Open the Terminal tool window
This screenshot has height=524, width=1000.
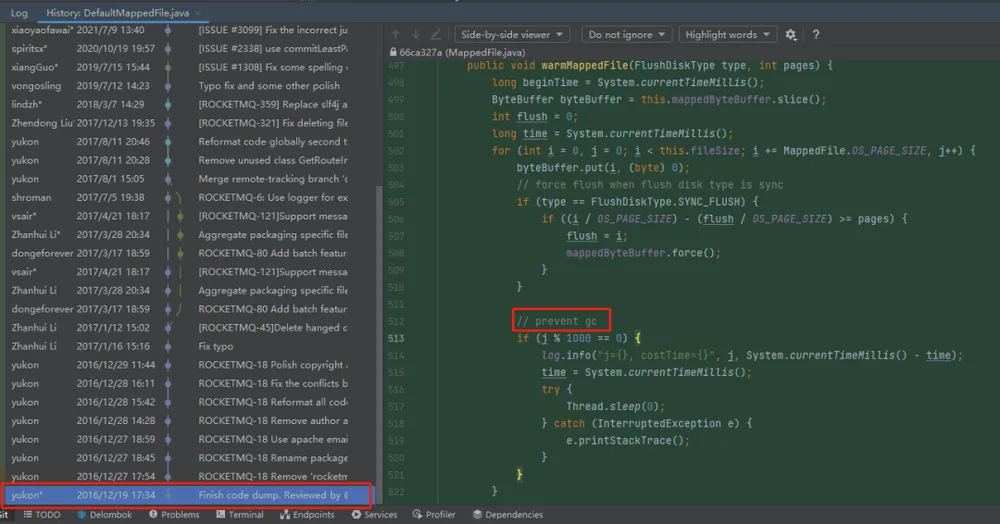[x=240, y=514]
